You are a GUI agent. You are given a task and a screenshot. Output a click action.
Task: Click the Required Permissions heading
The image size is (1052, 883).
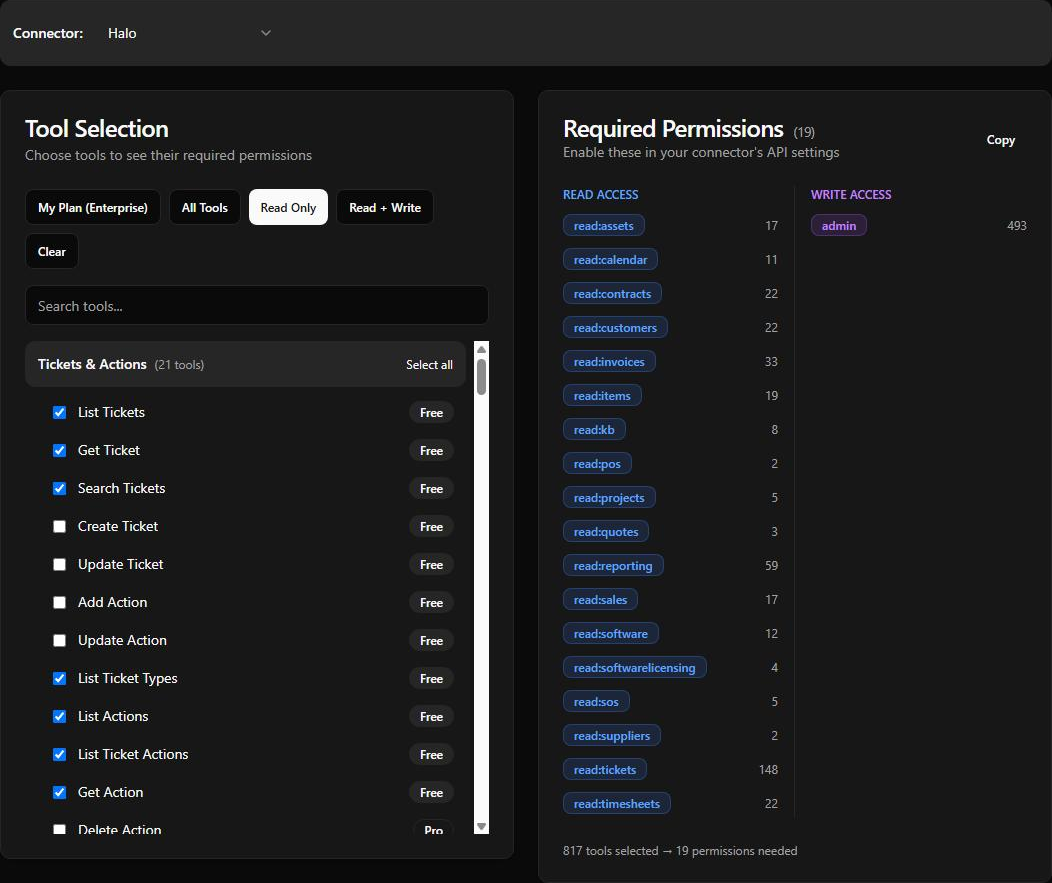[673, 128]
